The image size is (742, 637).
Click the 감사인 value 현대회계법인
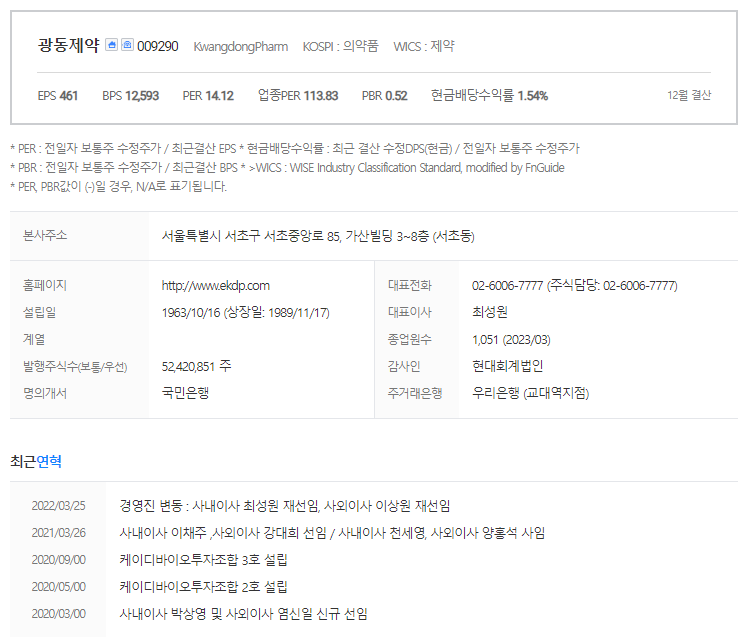tap(507, 366)
